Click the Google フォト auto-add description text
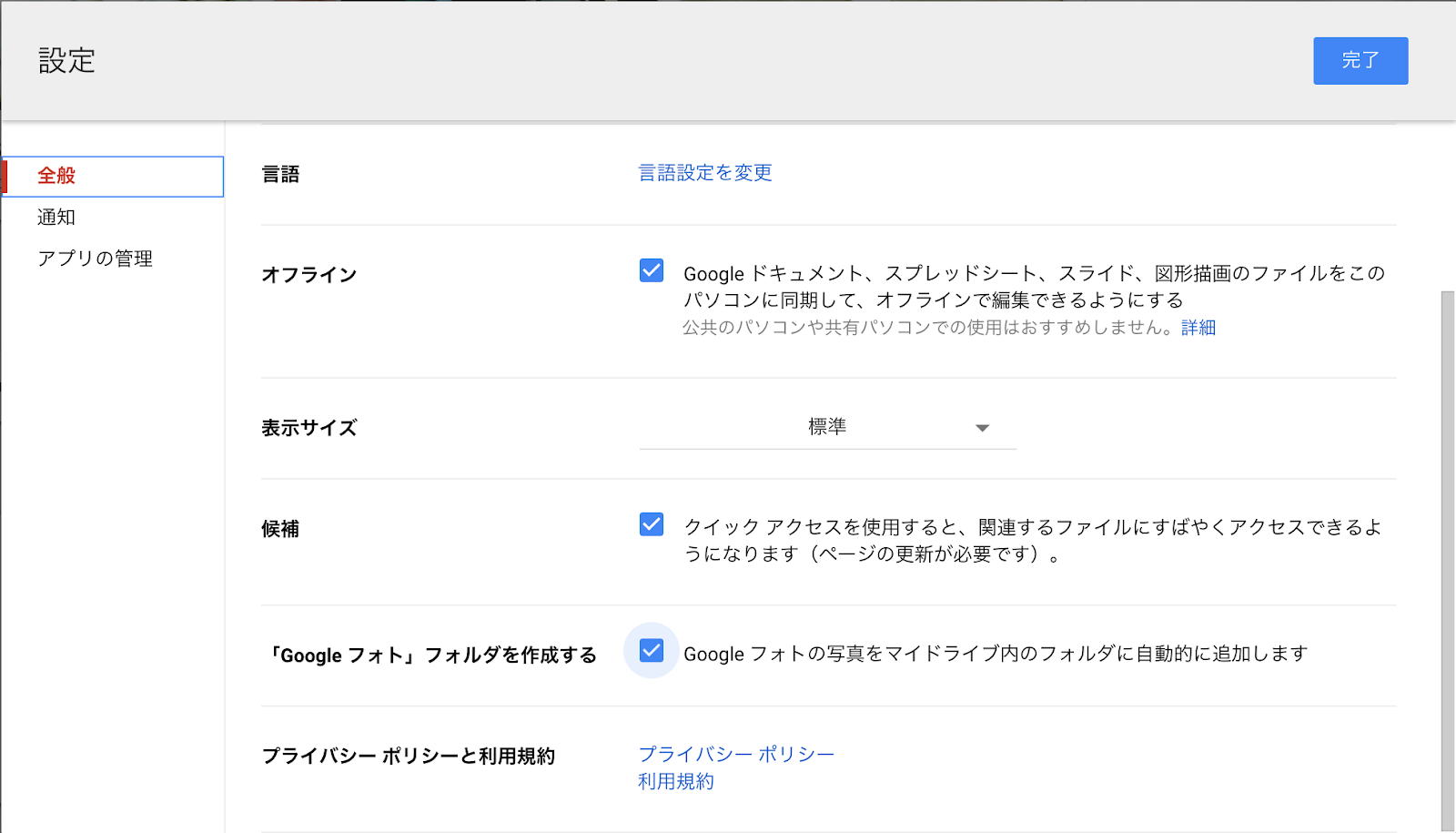 996,654
